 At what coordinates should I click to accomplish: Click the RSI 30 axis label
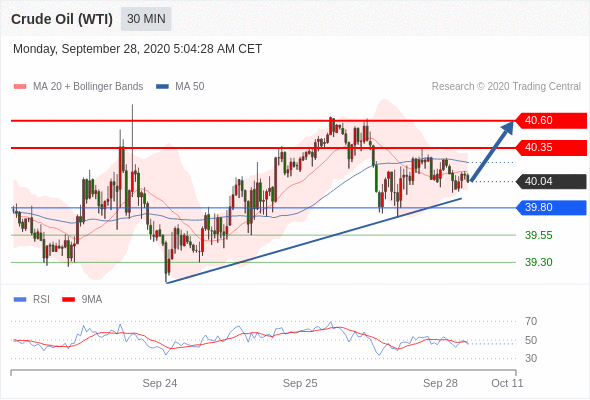click(531, 358)
